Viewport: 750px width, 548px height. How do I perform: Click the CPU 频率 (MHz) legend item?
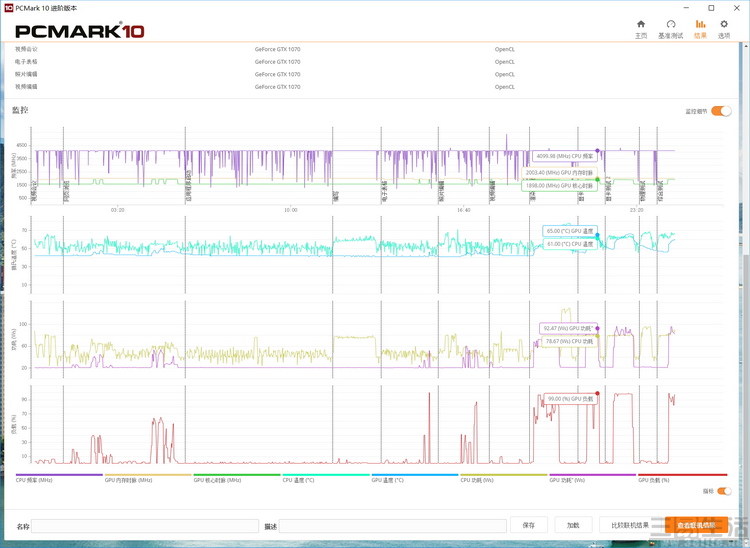[37, 480]
